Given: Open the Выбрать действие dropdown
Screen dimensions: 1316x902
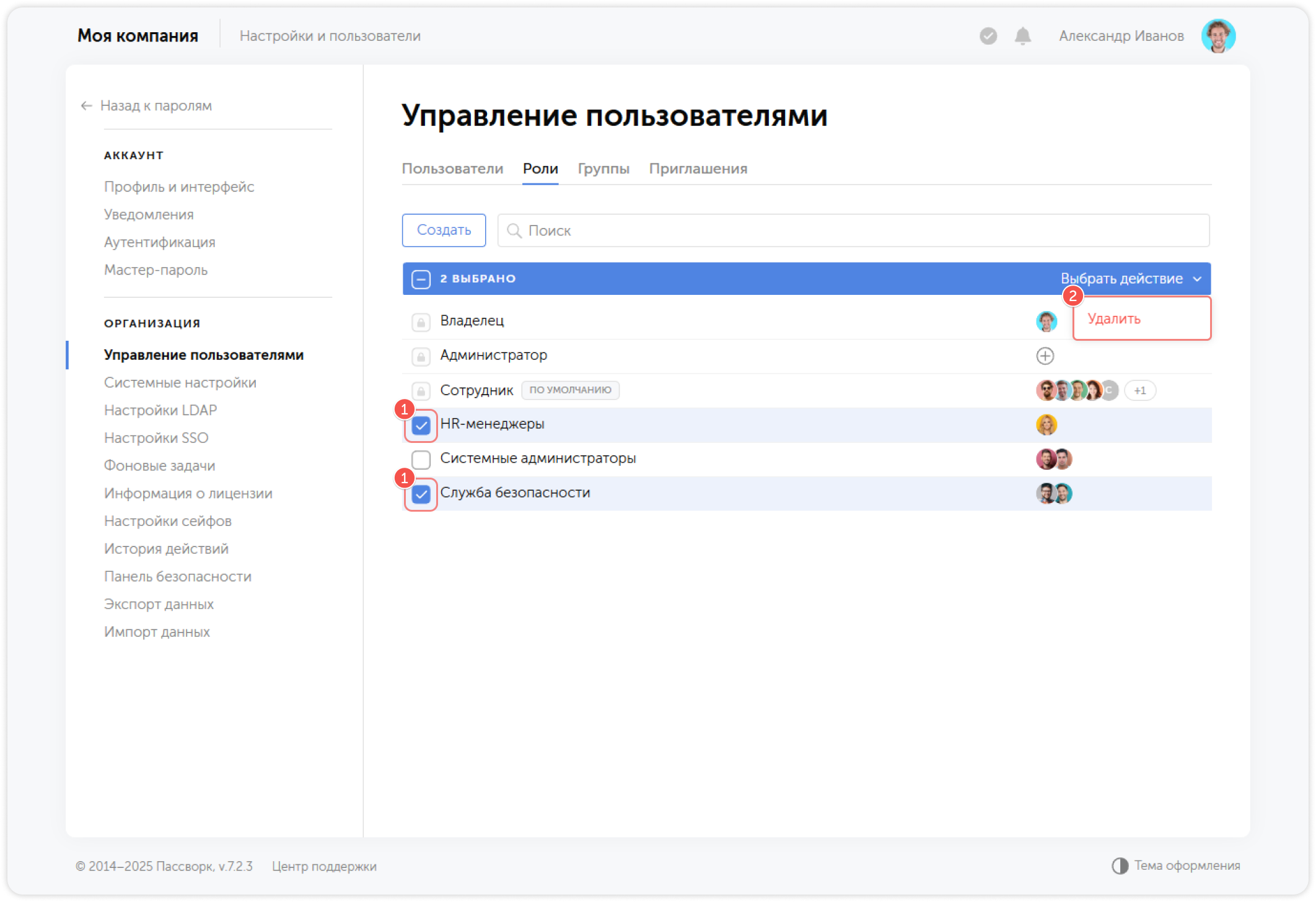Looking at the screenshot, I should 1128,279.
